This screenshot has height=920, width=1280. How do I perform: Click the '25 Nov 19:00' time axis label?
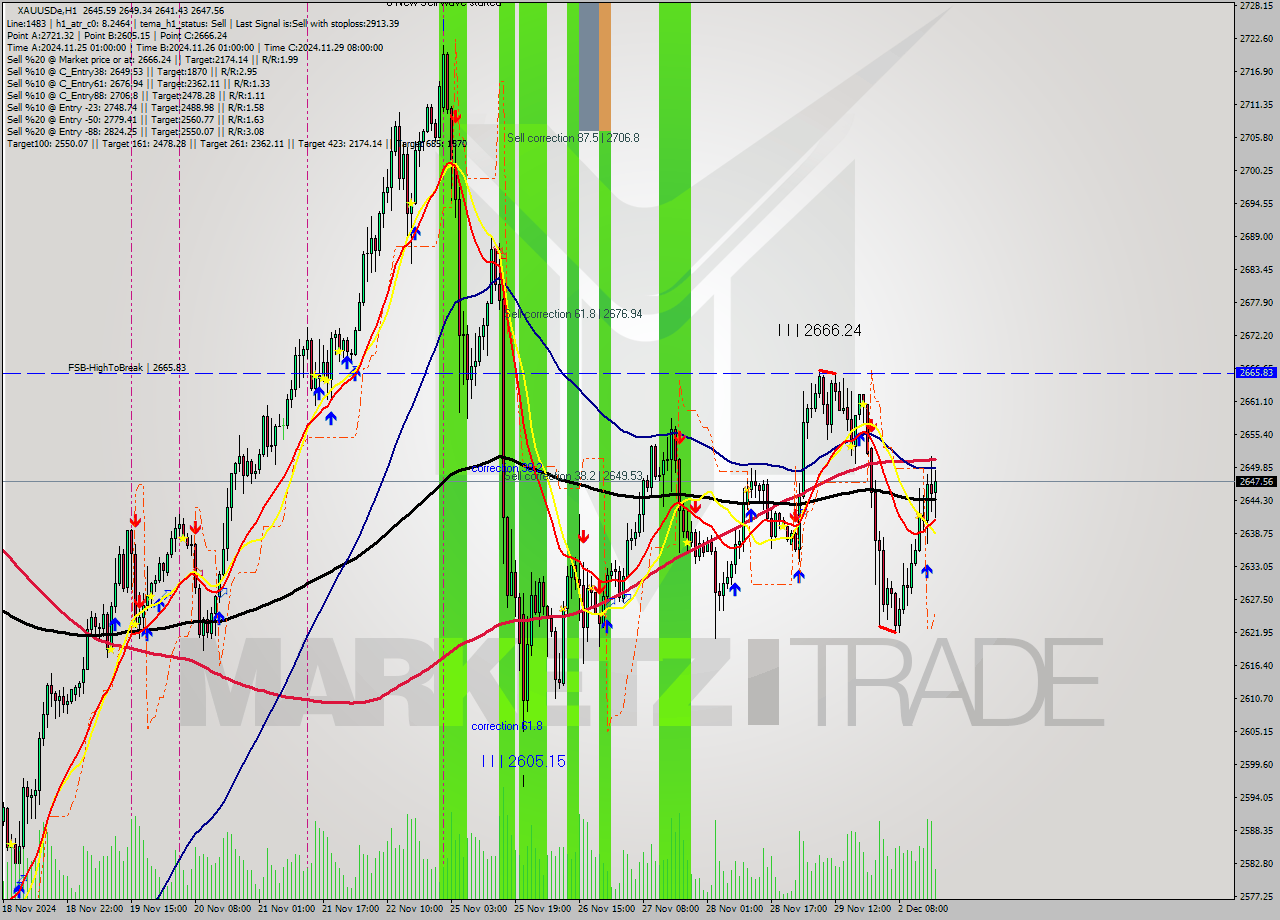click(x=542, y=910)
